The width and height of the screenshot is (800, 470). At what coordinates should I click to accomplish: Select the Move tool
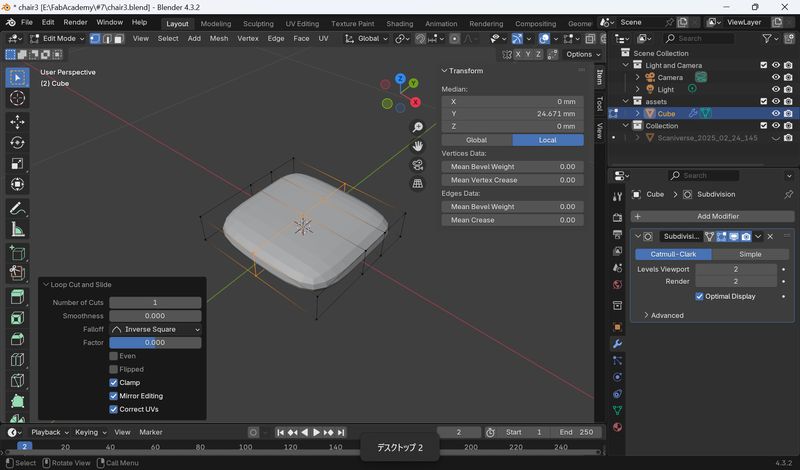click(x=17, y=122)
